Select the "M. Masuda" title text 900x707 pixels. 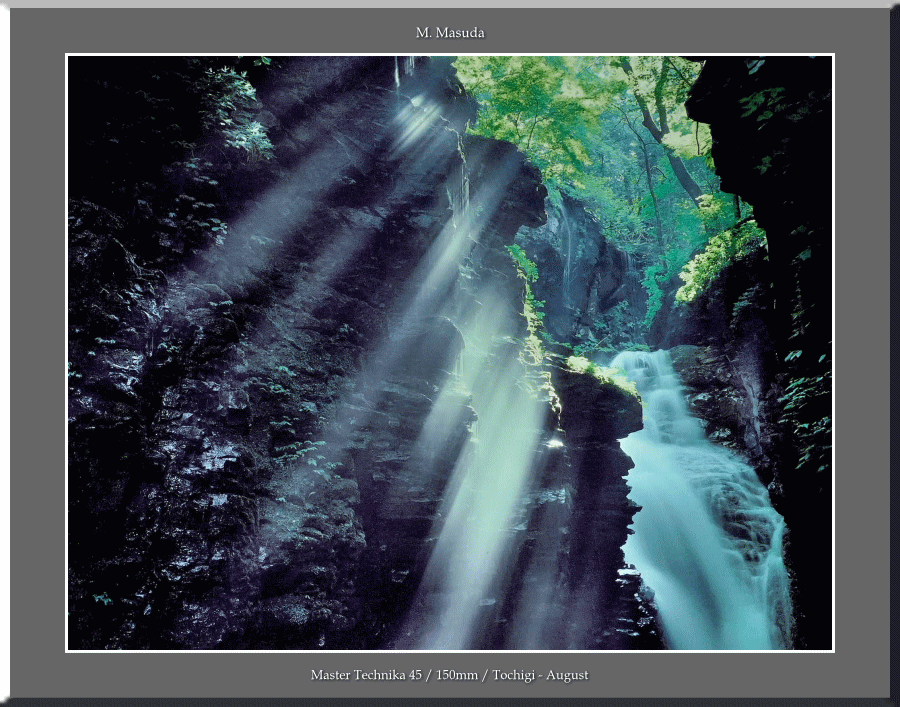[x=450, y=33]
